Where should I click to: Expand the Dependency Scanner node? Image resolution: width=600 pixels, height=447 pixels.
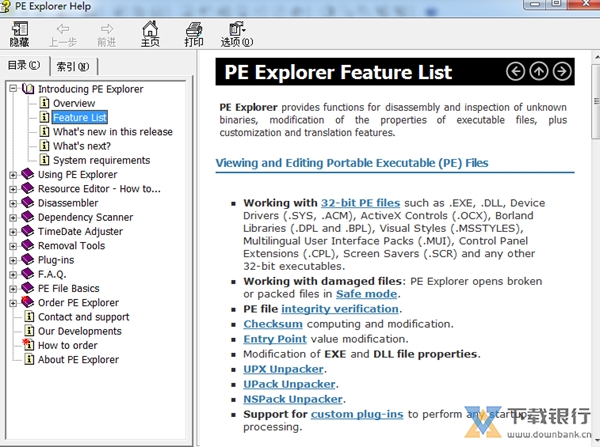pos(13,217)
